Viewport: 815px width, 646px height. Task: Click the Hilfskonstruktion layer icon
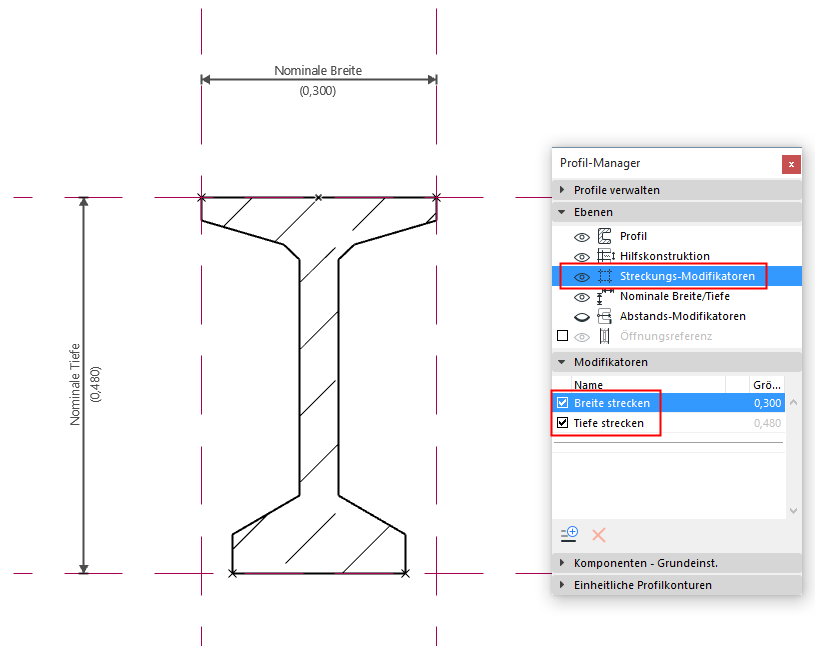(x=606, y=256)
